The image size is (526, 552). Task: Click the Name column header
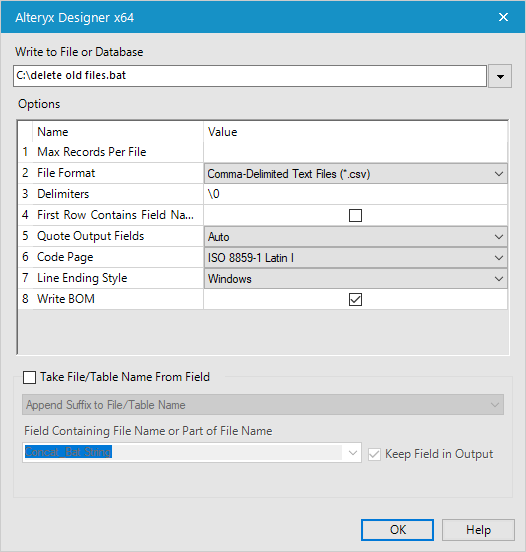coord(53,132)
